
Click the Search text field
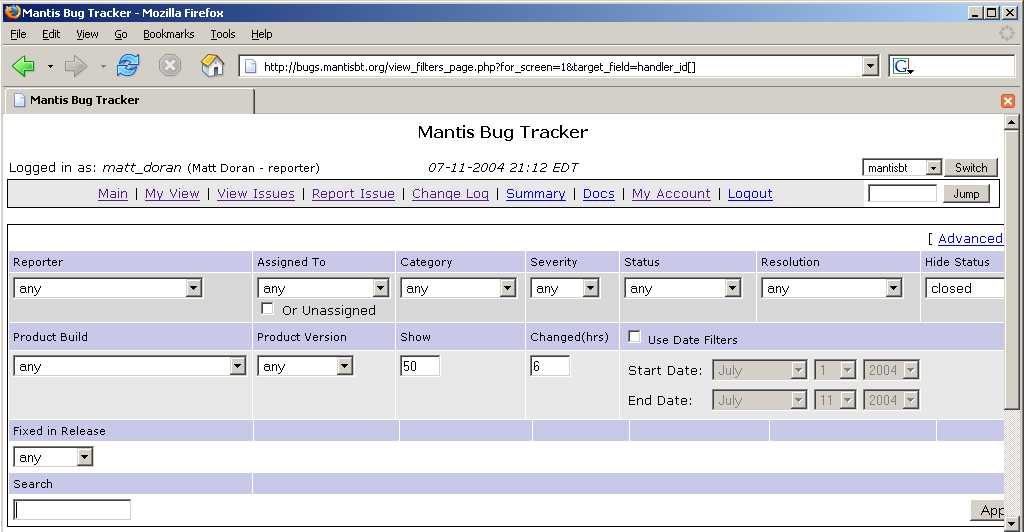click(x=72, y=510)
